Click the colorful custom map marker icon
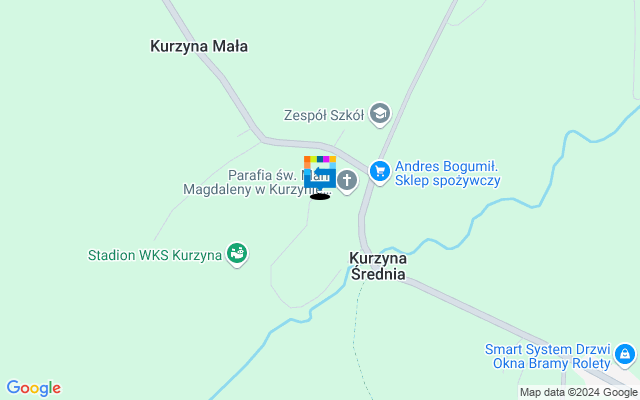Viewport: 640px width, 400px height. 320,172
